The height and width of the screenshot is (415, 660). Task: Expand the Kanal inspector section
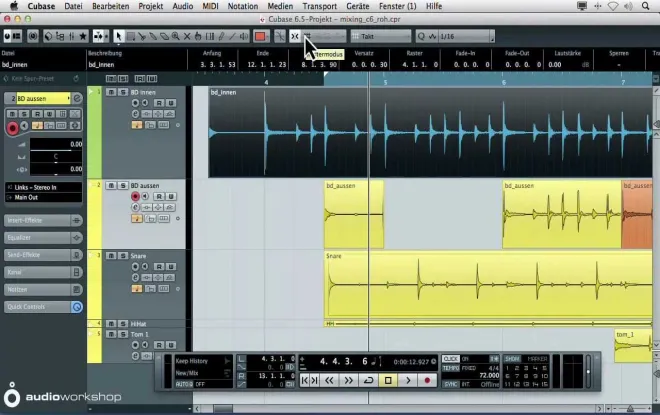[x=43, y=272]
